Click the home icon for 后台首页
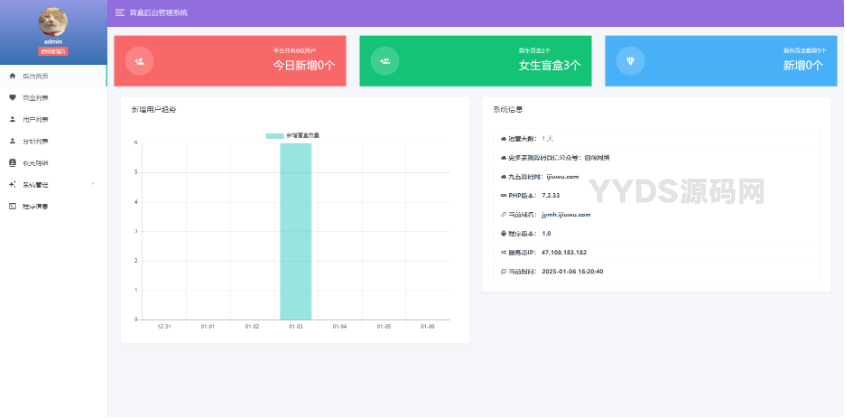This screenshot has width=846, height=420. click(13, 76)
